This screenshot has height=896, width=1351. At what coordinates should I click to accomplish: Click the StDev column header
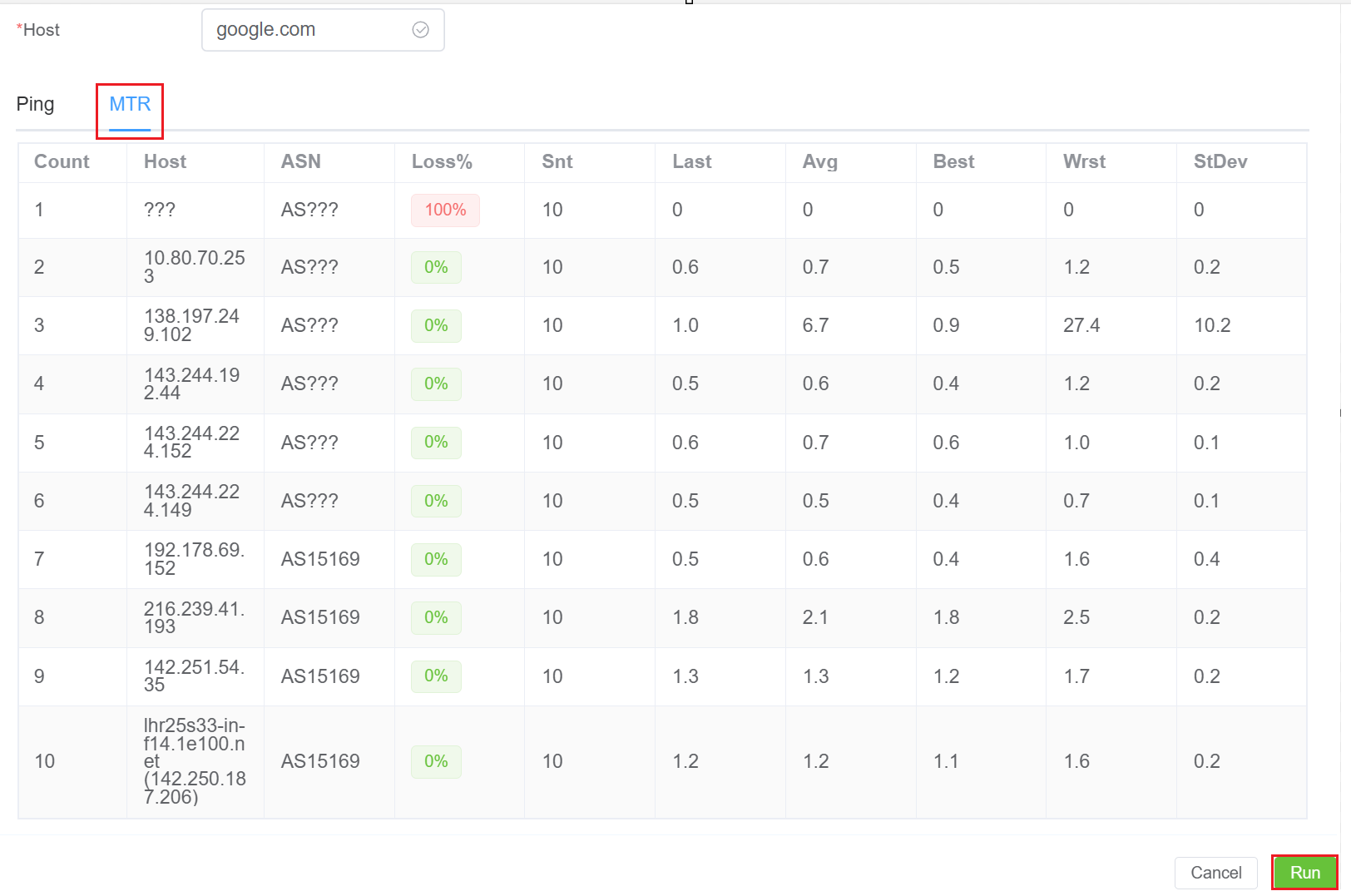pos(1220,162)
